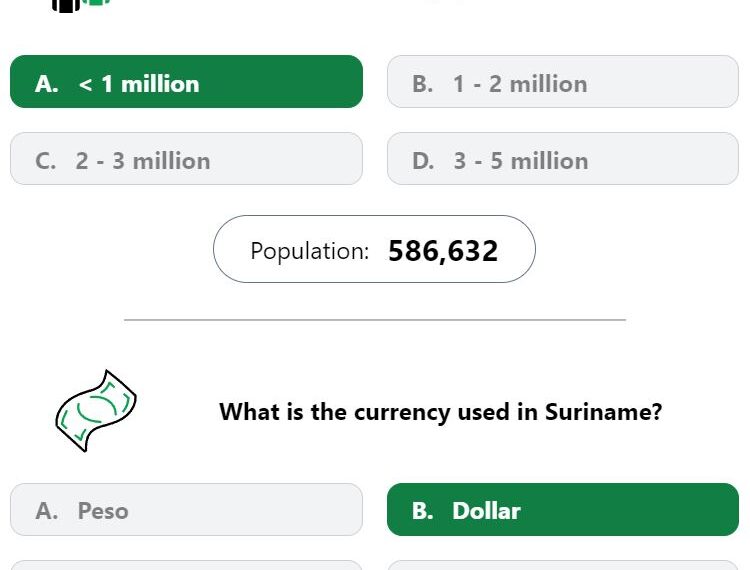The width and height of the screenshot is (750, 570).
Task: Click the horizontal divider between questions
Action: (x=375, y=319)
